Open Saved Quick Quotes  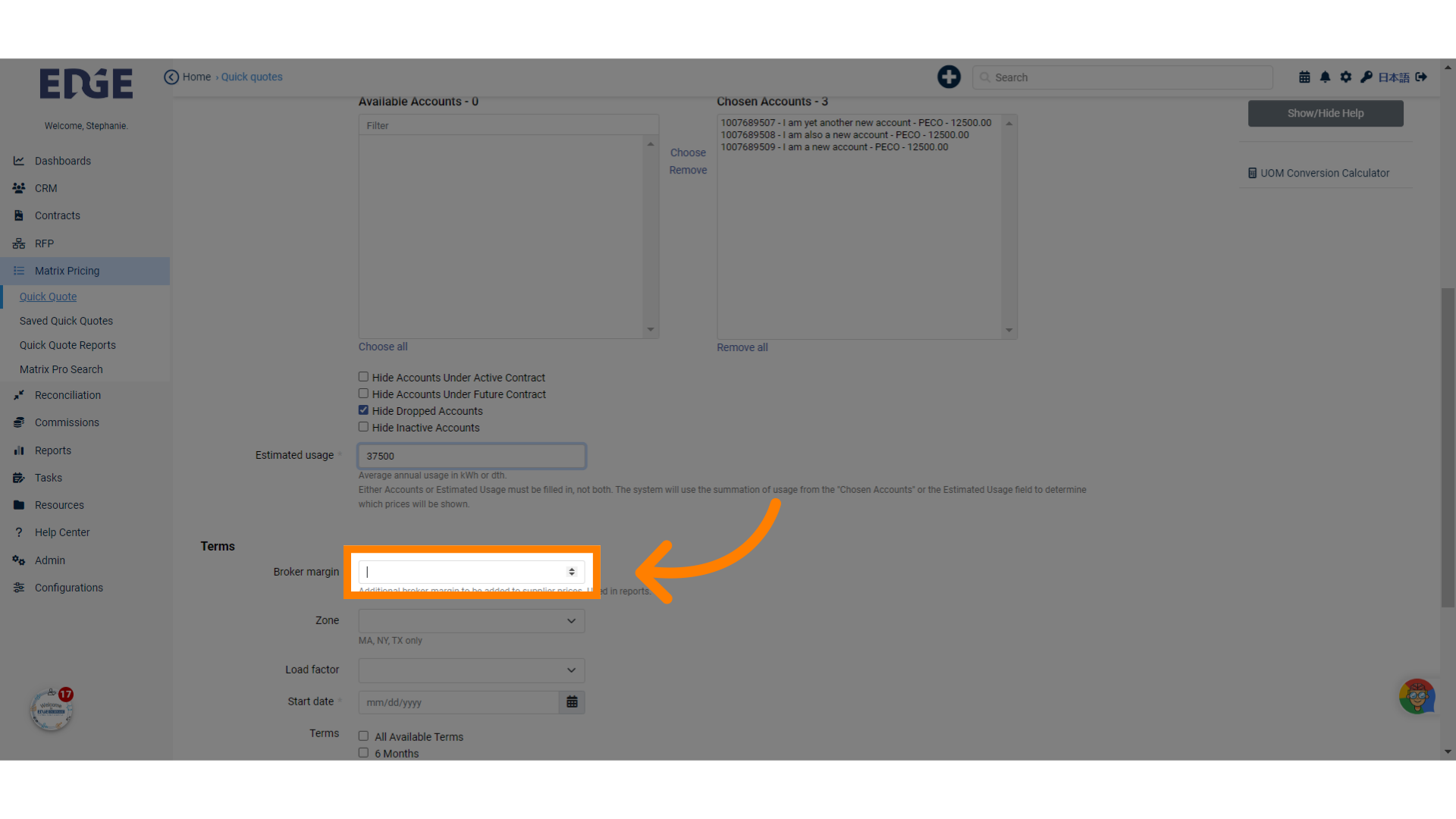pyautogui.click(x=66, y=321)
